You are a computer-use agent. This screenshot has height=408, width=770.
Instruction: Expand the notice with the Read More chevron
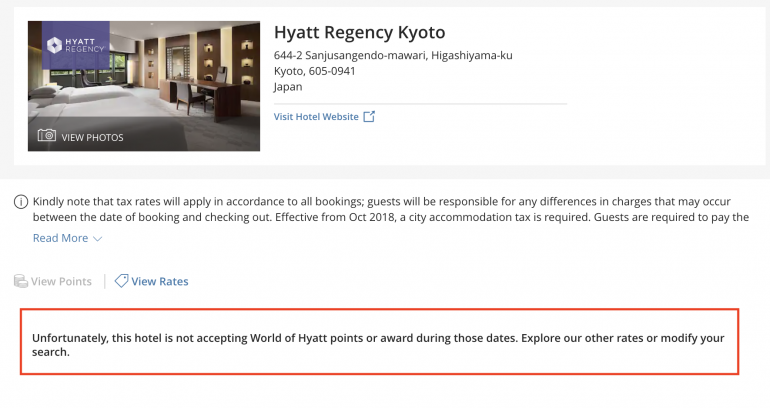[98, 239]
